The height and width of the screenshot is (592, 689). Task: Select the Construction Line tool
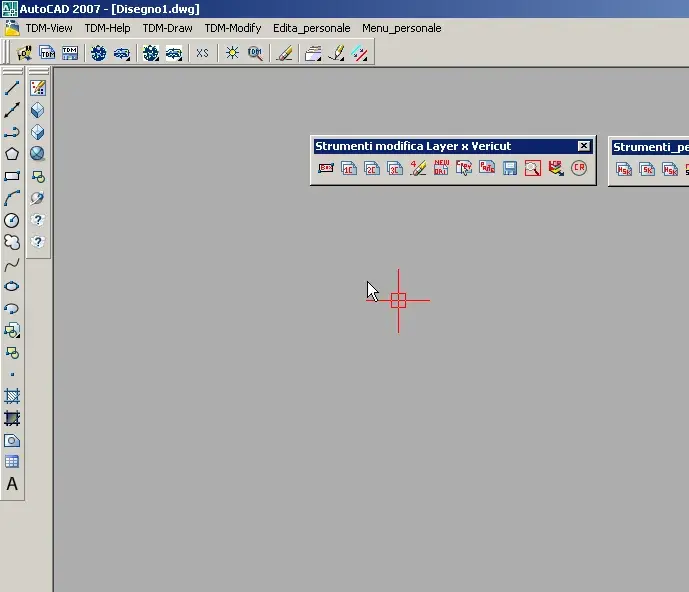(x=12, y=110)
